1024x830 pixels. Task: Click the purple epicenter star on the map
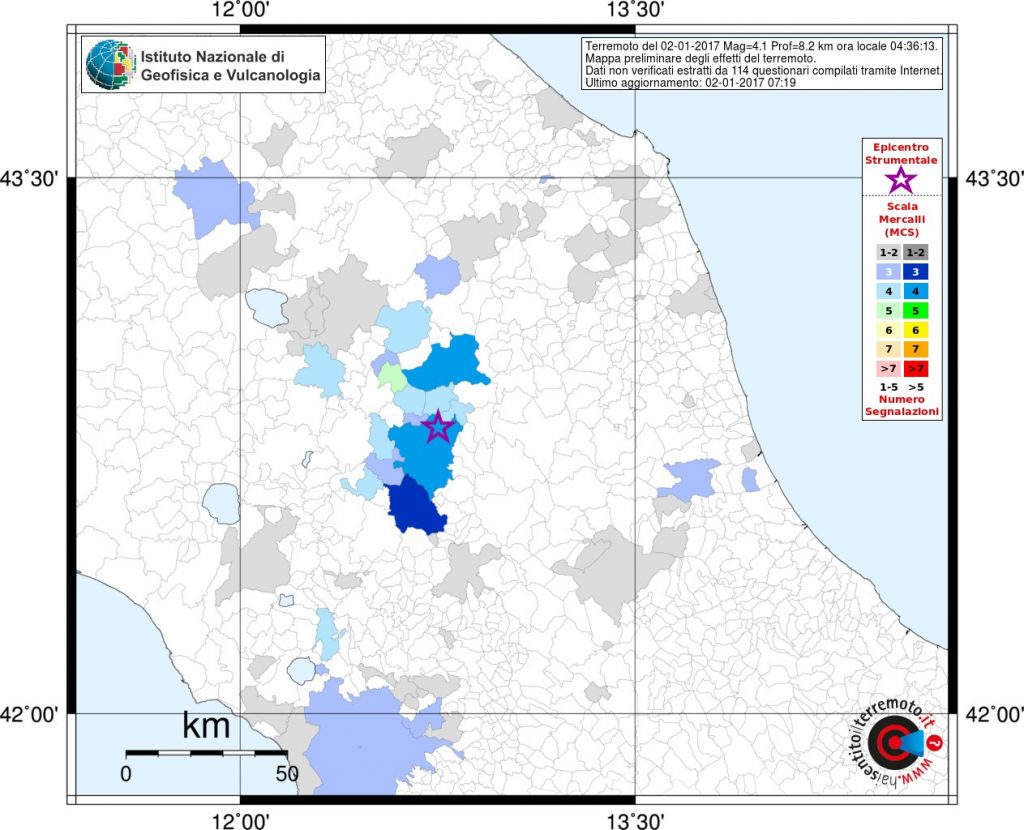click(438, 427)
